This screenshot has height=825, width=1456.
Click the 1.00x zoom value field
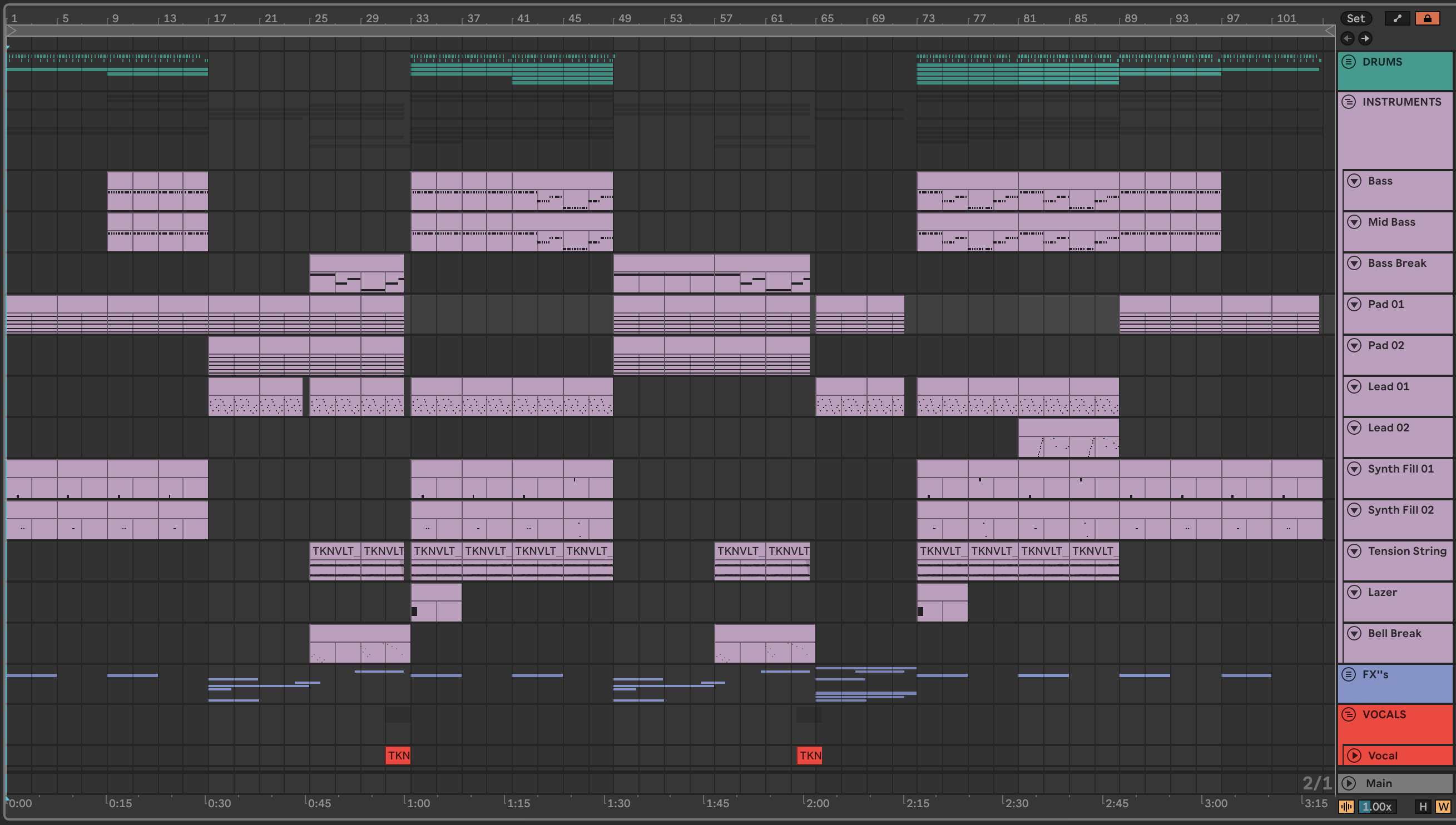tap(1376, 806)
